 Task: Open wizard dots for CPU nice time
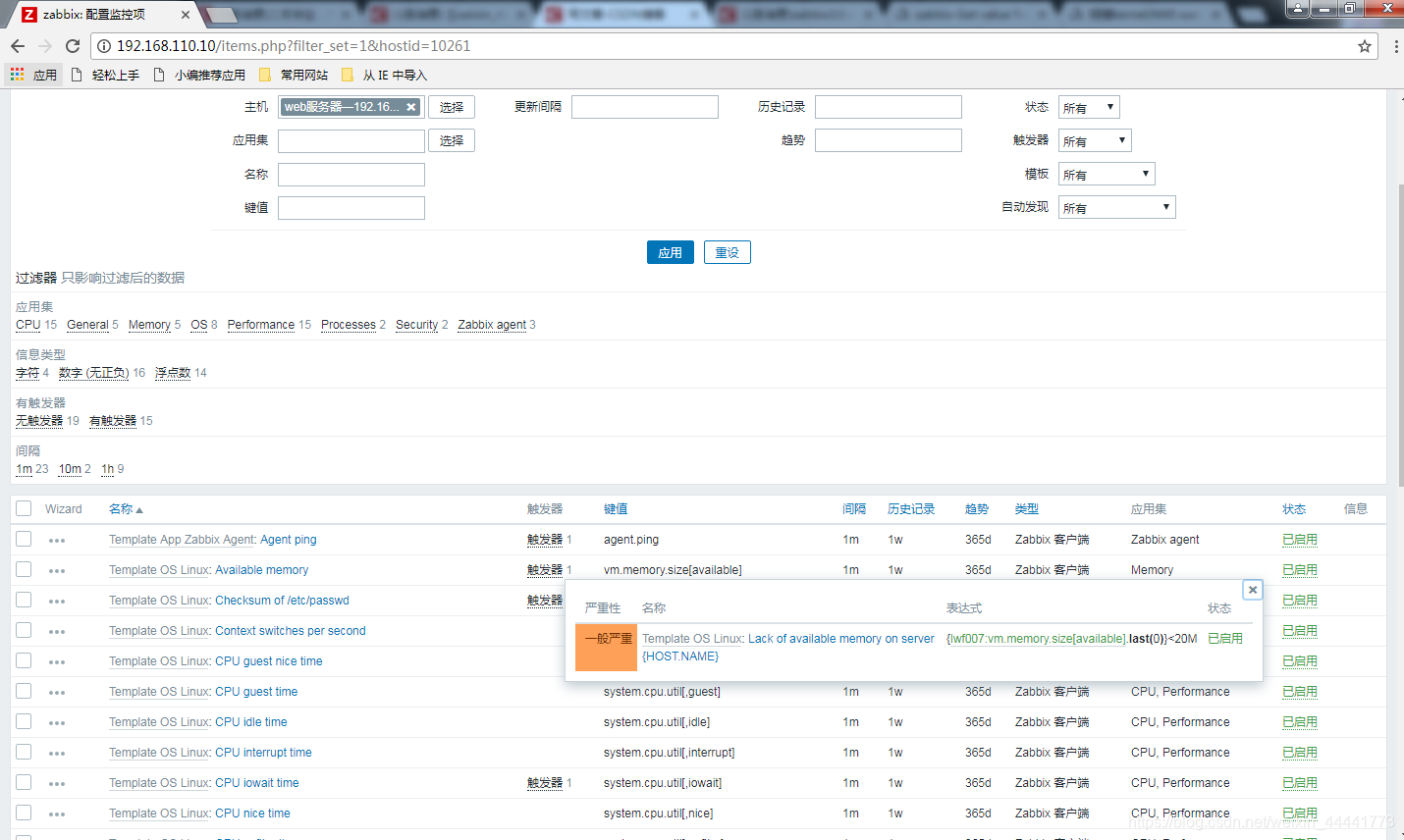click(57, 814)
